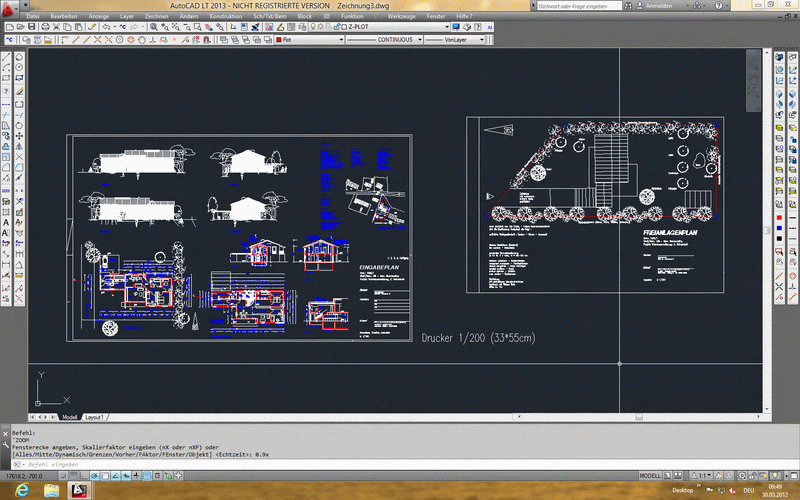Click the Center object snap circle icon
The width and height of the screenshot is (800, 500).
coord(119,39)
